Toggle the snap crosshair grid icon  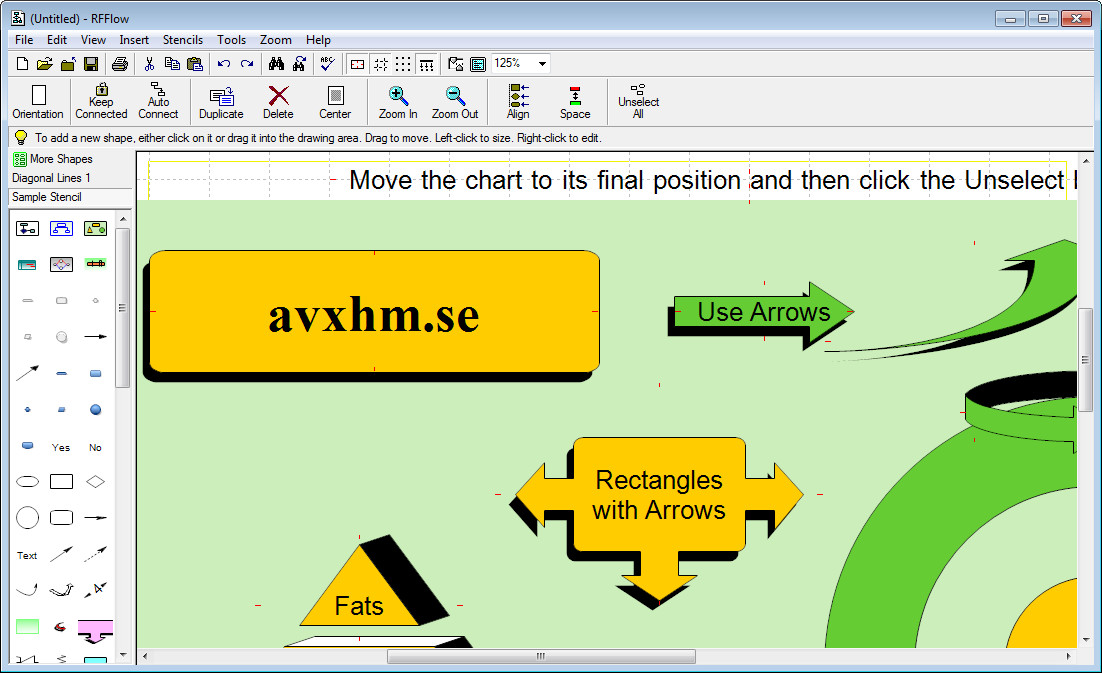click(x=380, y=65)
